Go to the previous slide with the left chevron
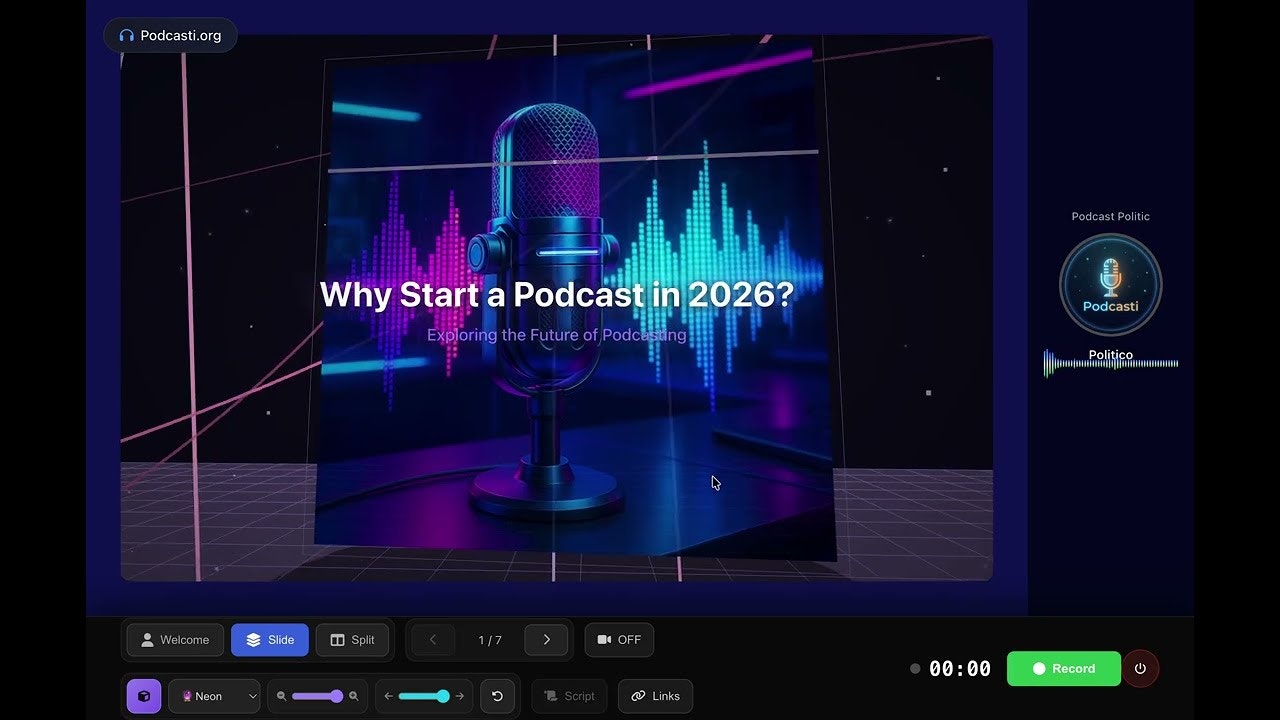This screenshot has width=1280, height=720. pyautogui.click(x=432, y=640)
